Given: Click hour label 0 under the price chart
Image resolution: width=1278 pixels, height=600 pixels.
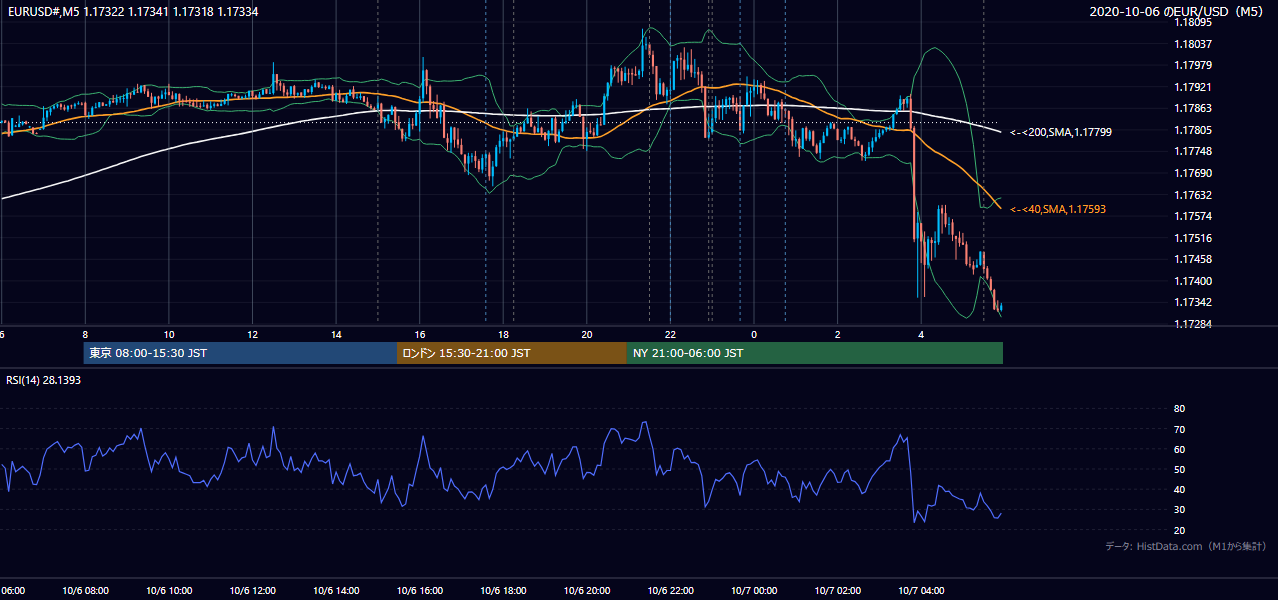Looking at the screenshot, I should (754, 334).
